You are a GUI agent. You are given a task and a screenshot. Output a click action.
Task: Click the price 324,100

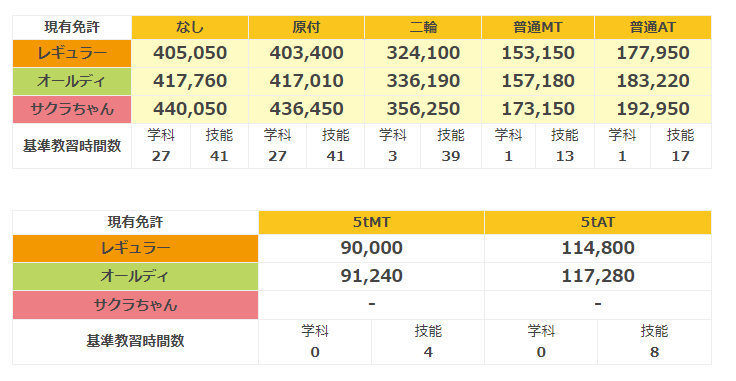click(x=423, y=53)
